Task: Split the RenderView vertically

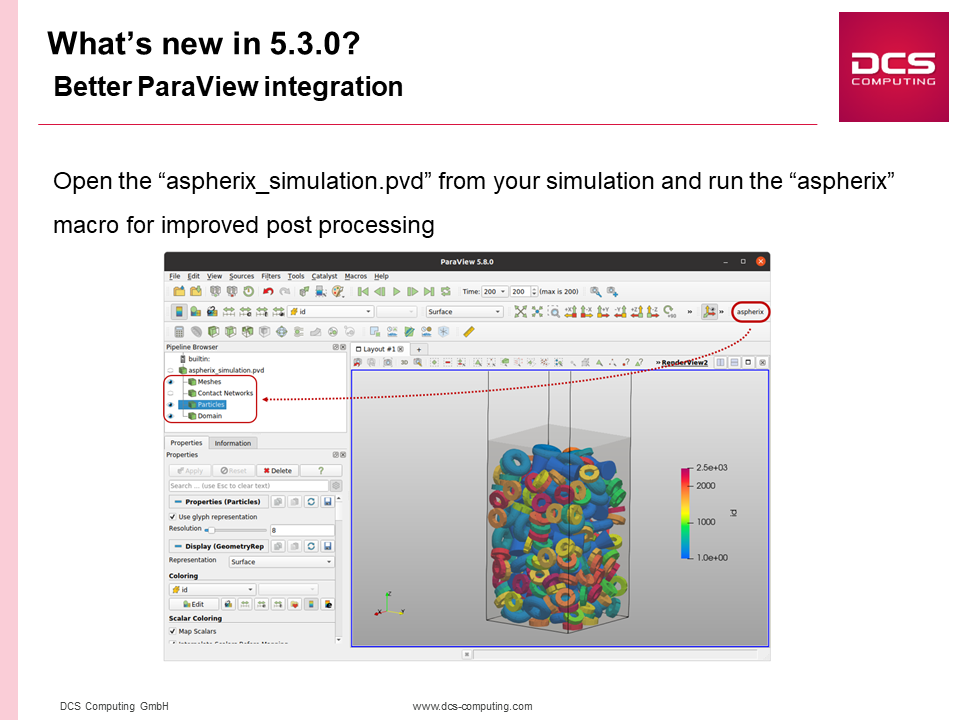Action: pos(734,362)
